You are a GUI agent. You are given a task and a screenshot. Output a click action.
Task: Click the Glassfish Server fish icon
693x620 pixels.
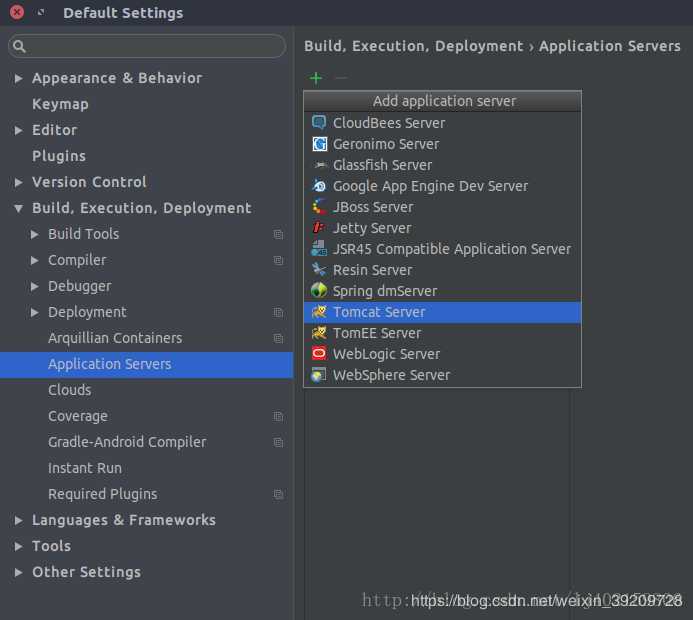click(x=319, y=165)
